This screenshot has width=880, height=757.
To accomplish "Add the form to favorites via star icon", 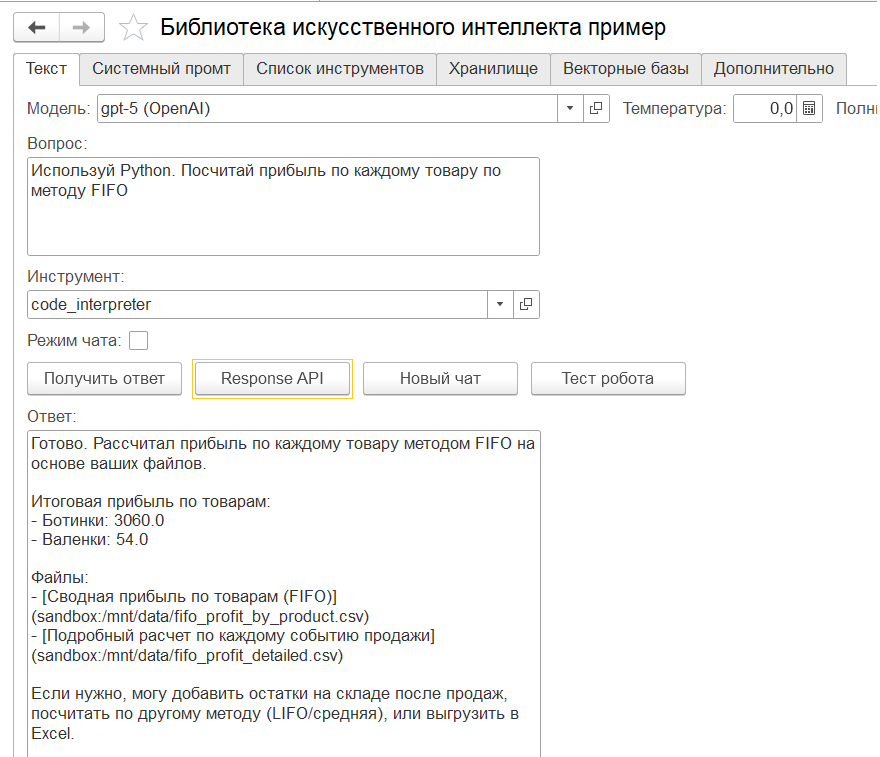I will click(x=132, y=27).
